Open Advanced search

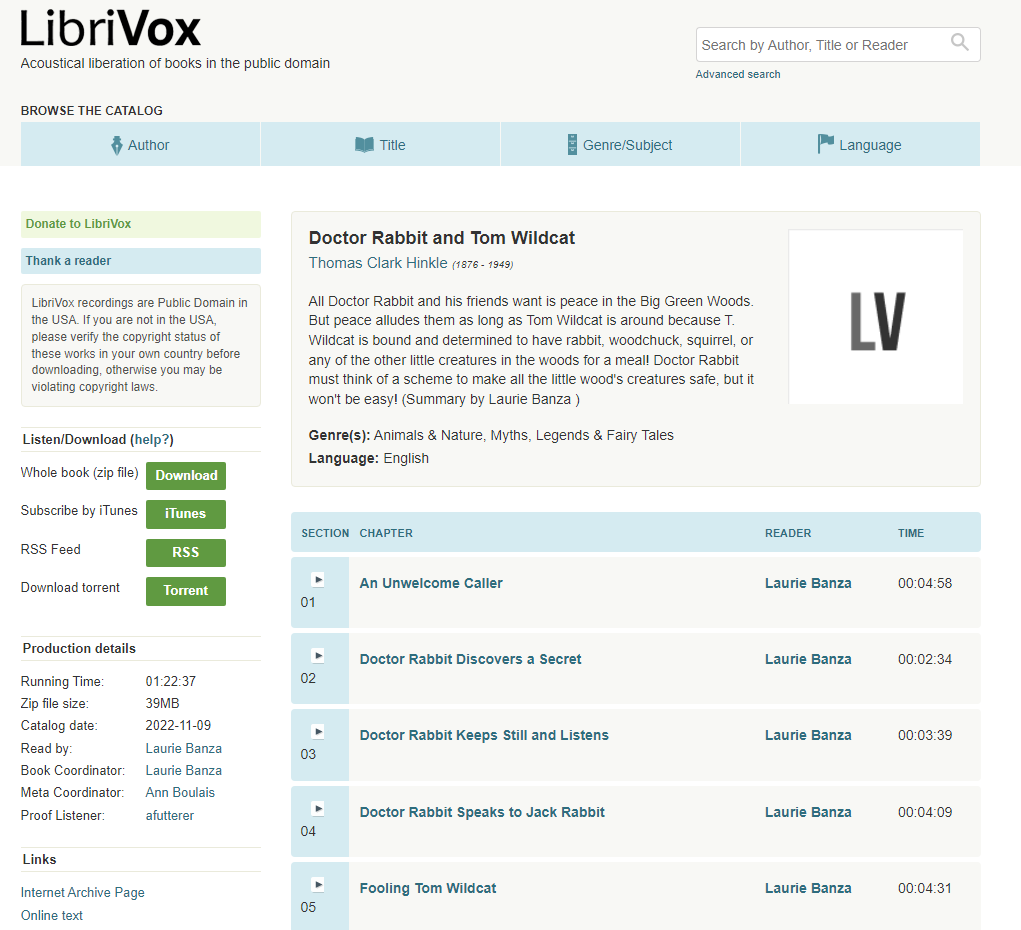coord(738,74)
